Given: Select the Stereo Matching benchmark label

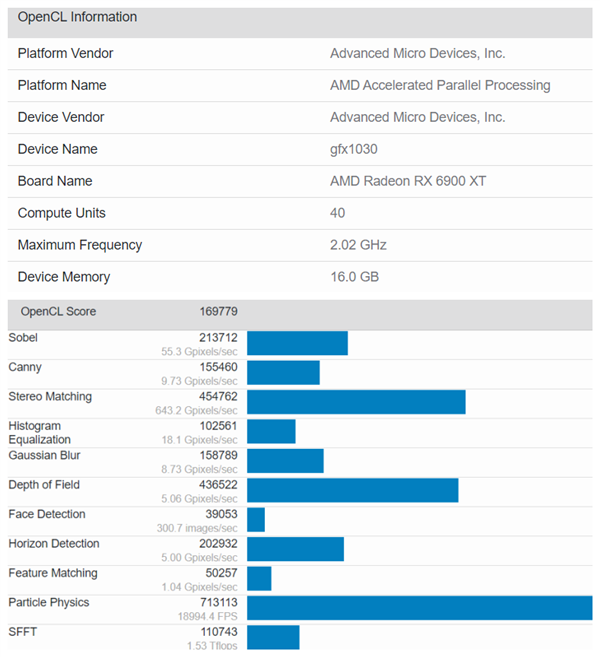Looking at the screenshot, I should (50, 397).
